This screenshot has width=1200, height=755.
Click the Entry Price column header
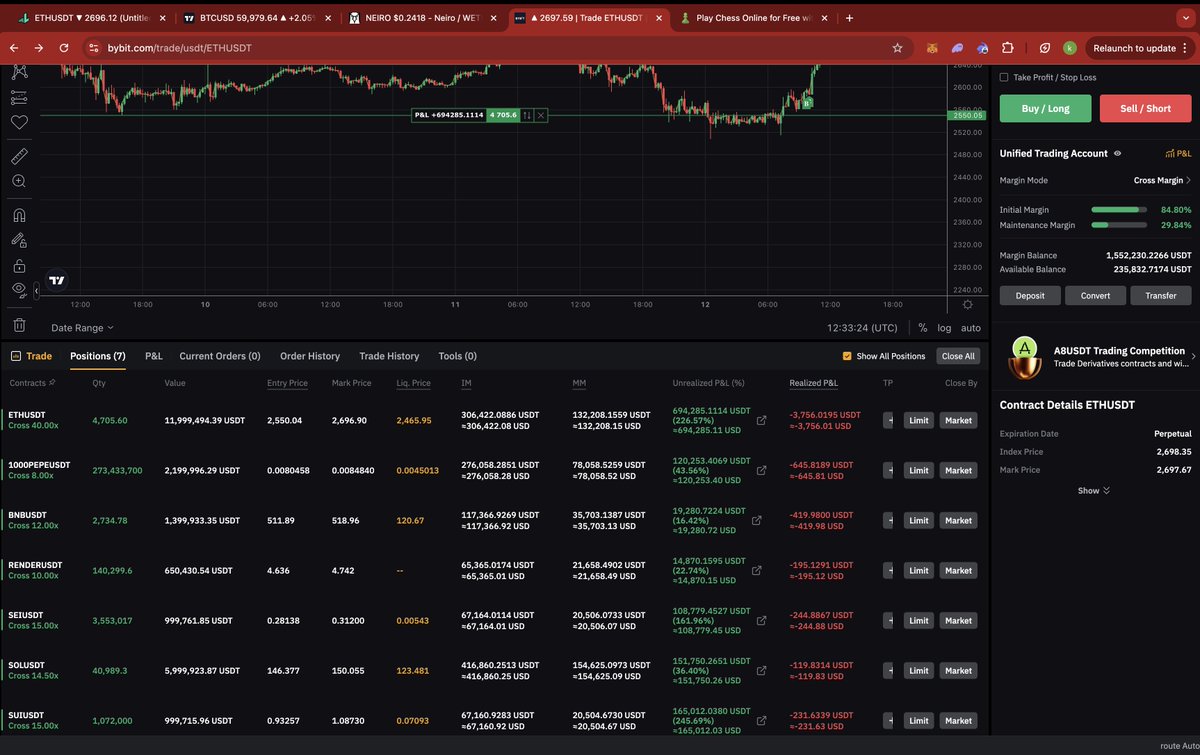(287, 383)
